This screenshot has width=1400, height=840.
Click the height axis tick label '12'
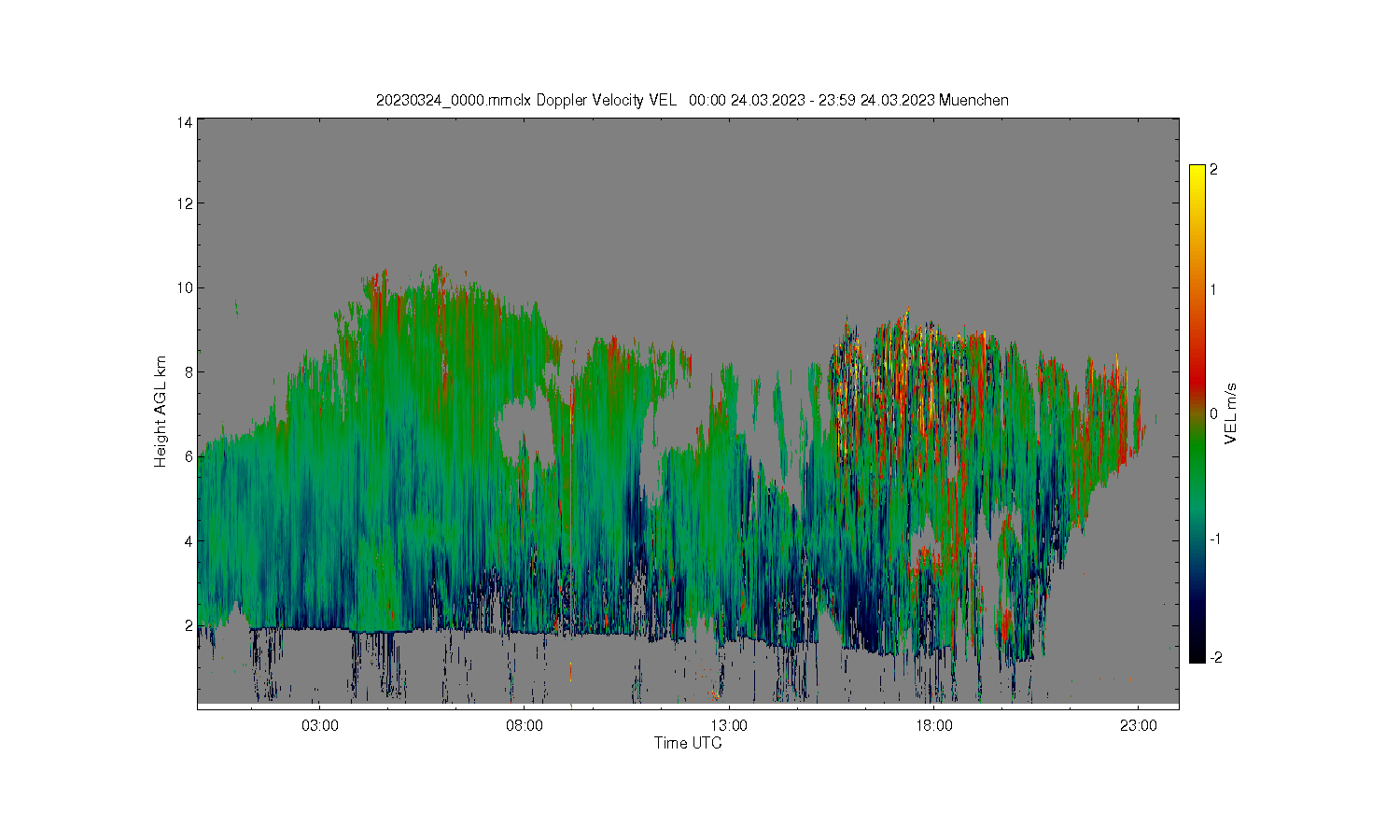click(185, 203)
